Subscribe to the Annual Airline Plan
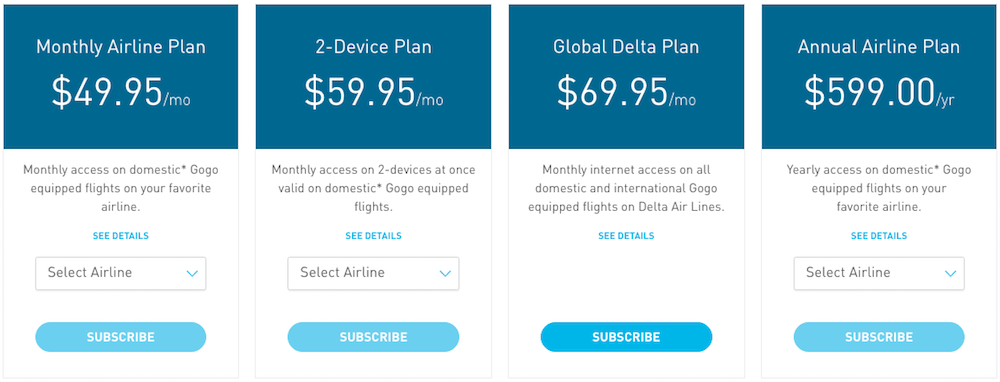 879,337
